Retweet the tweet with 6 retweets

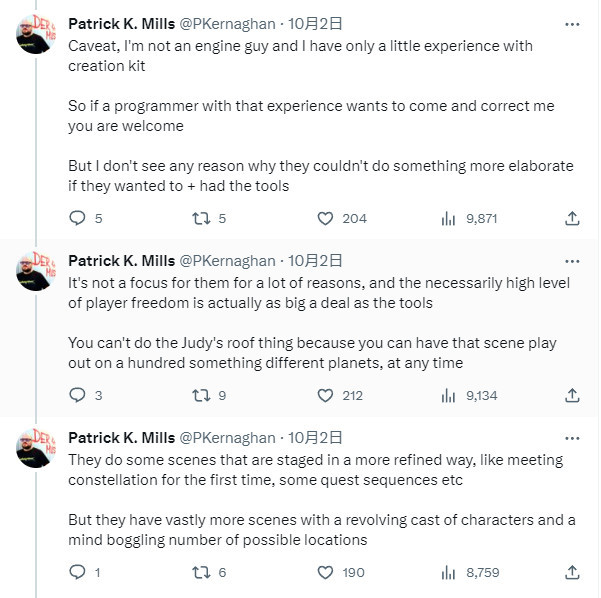pyautogui.click(x=200, y=572)
